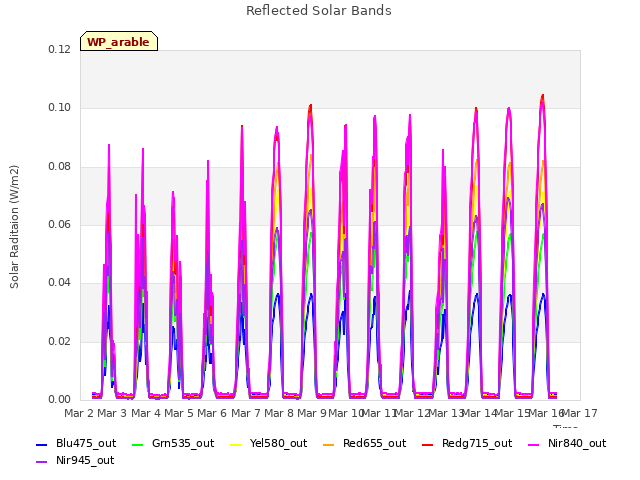Image resolution: width=640 pixels, height=480 pixels.
Task: Click the 0.12 y-axis tick label
Action: point(60,49)
